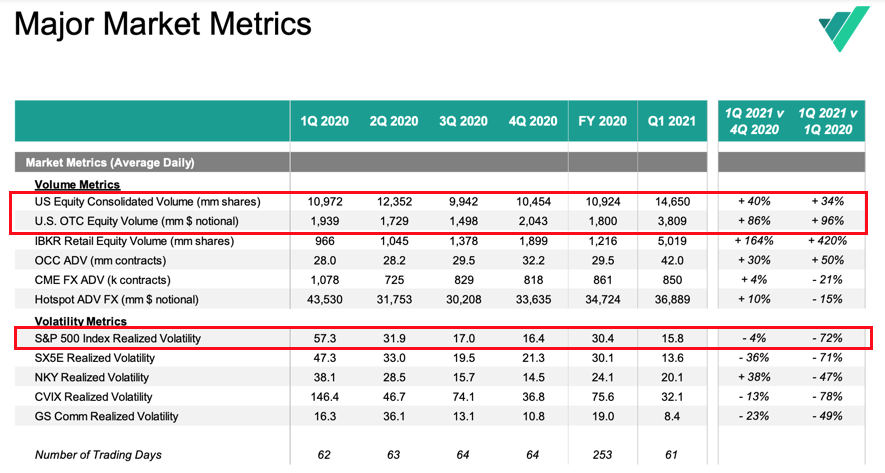Select the FY 2020 column header
The width and height of the screenshot is (885, 473).
602,121
